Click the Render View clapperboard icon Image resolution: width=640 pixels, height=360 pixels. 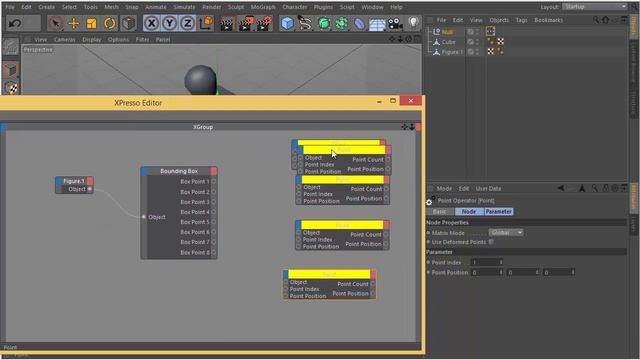[x=227, y=23]
